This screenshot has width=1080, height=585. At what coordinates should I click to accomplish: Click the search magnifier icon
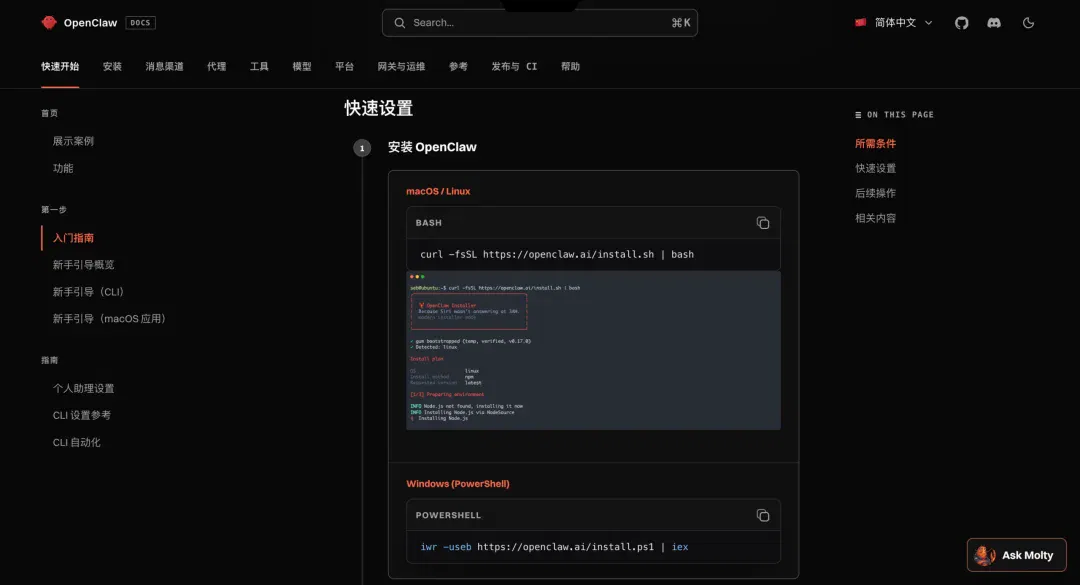click(x=399, y=23)
